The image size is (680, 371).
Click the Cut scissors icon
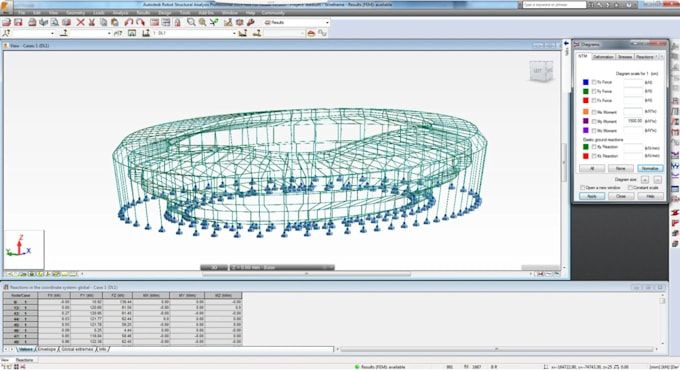click(x=92, y=22)
